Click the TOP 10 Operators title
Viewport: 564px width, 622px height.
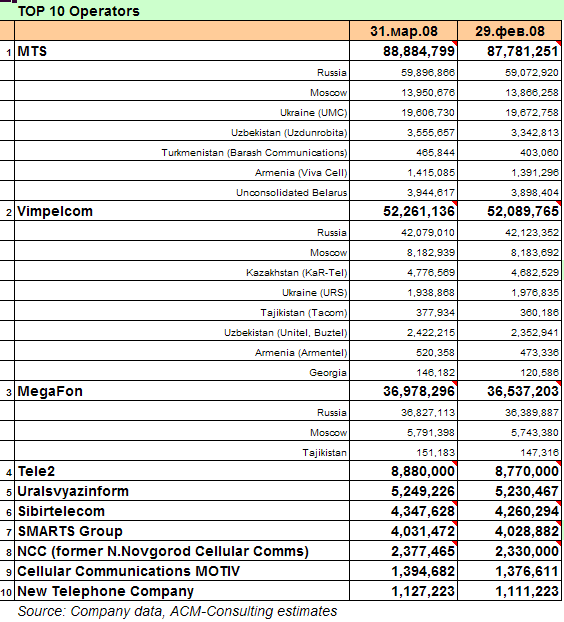click(79, 11)
